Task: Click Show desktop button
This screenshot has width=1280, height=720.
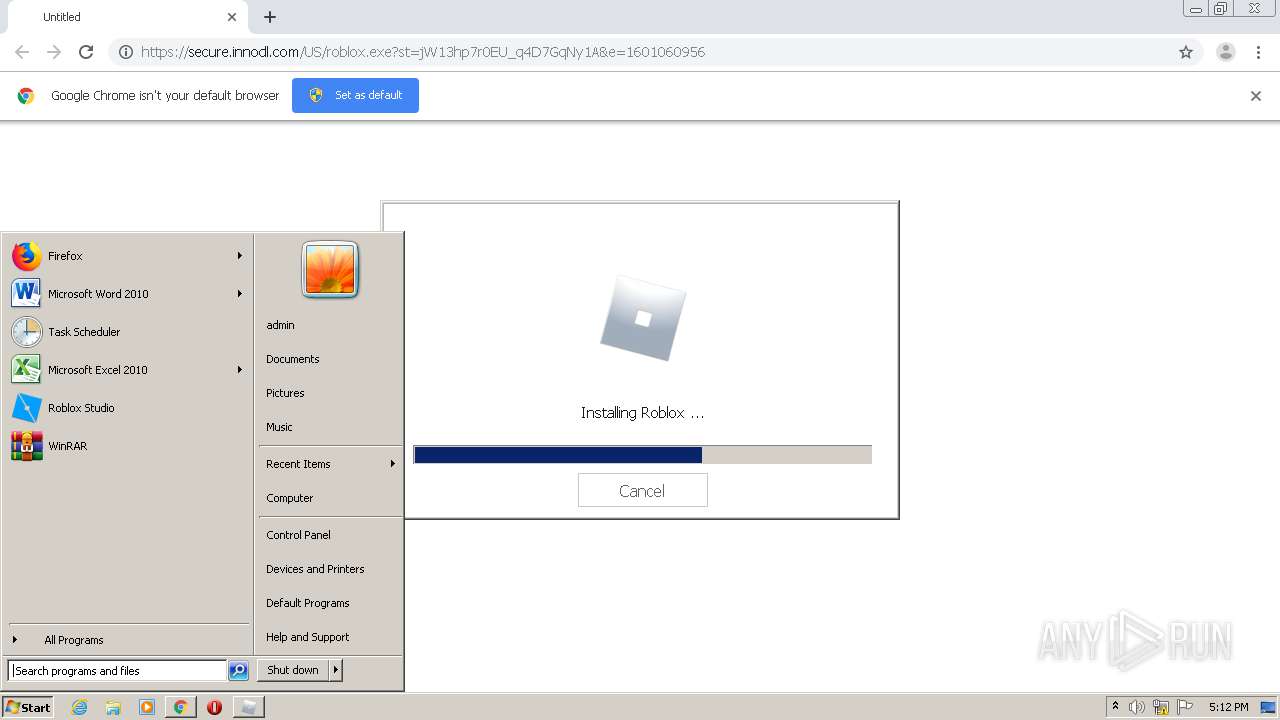Action: (x=1269, y=707)
